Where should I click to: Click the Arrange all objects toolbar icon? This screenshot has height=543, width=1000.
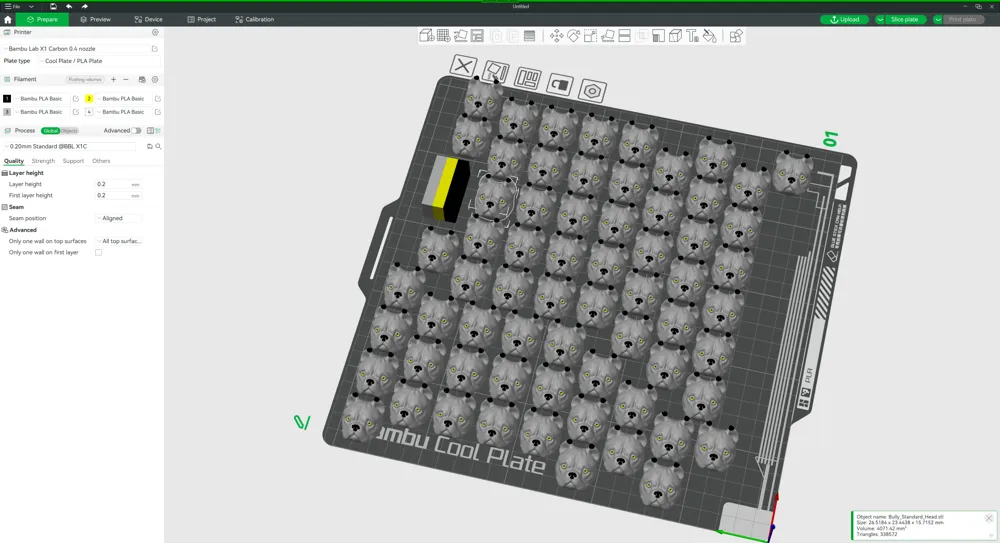click(477, 36)
